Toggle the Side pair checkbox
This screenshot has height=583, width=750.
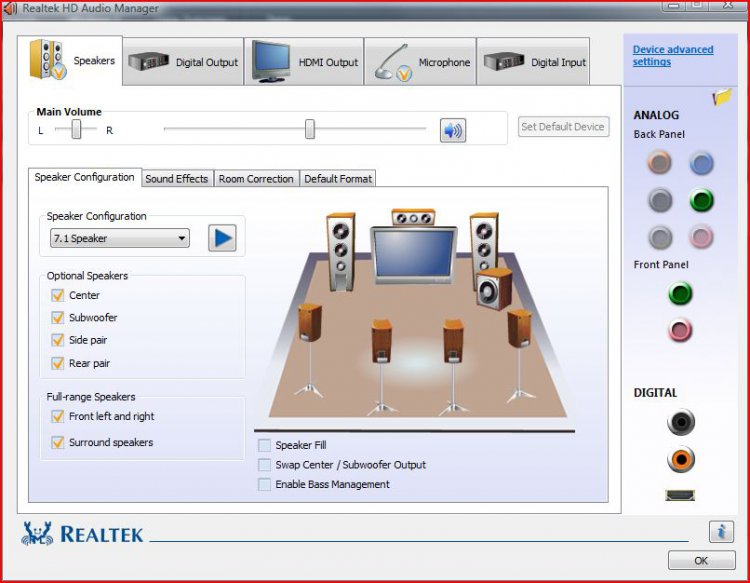[58, 340]
